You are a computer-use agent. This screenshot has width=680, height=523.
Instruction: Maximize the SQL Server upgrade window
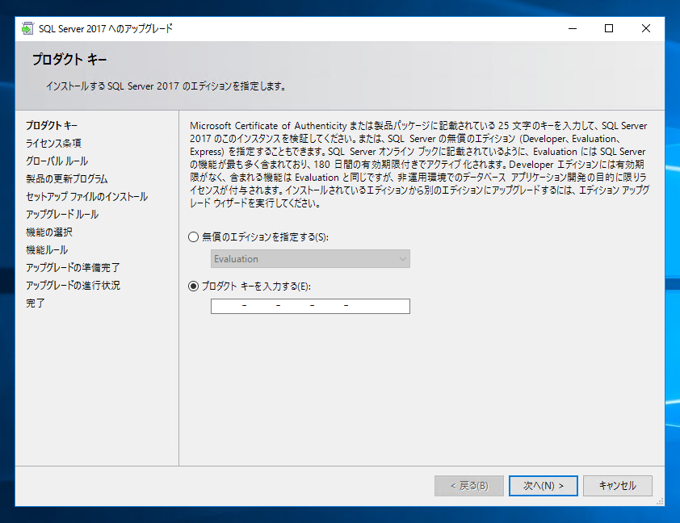pyautogui.click(x=609, y=29)
